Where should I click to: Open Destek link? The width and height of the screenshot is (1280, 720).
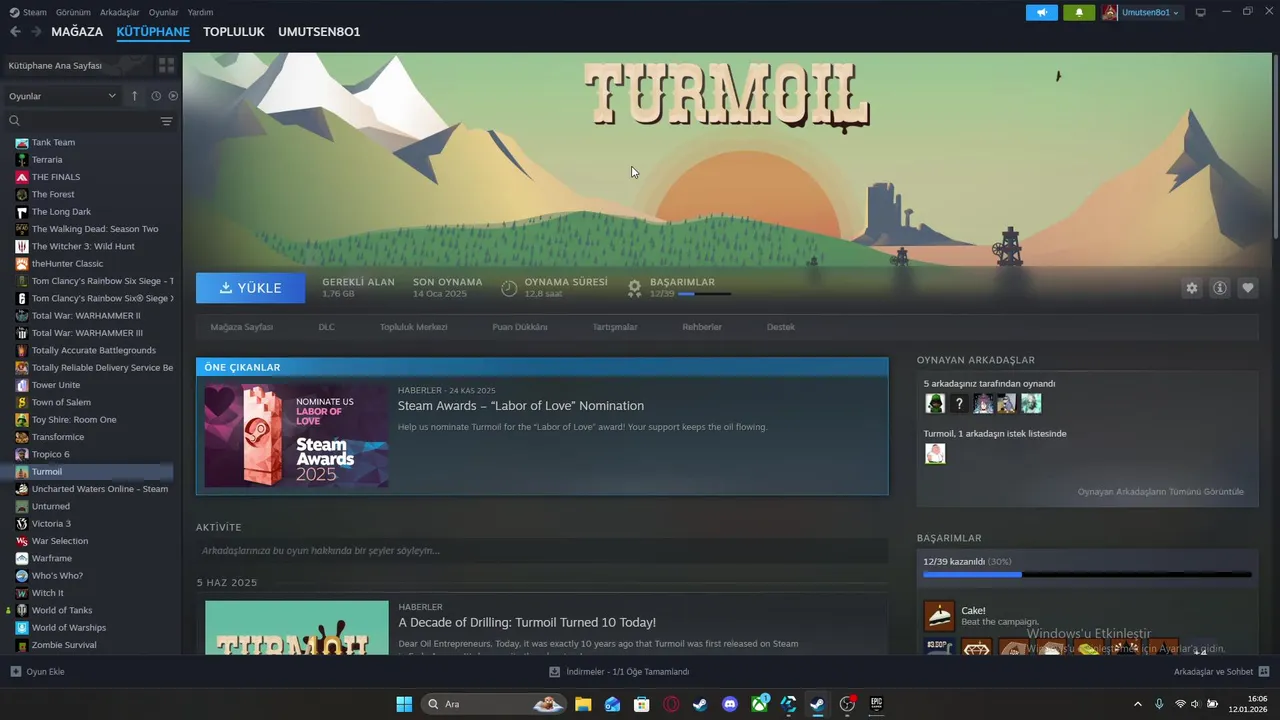coord(781,327)
